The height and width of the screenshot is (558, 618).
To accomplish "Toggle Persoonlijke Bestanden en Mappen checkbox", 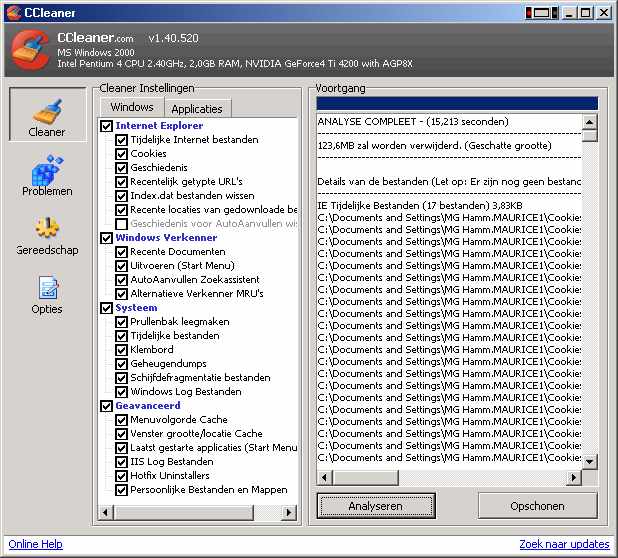I will (x=121, y=490).
